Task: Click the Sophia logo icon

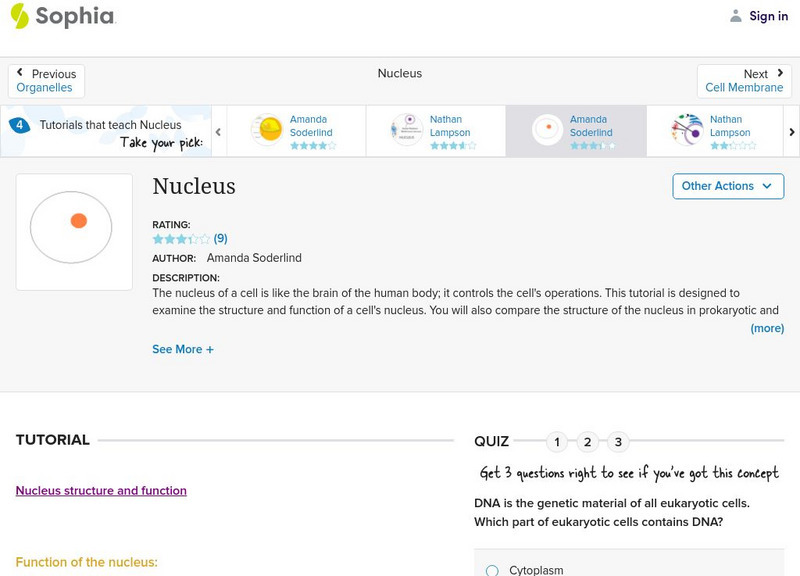Action: tap(20, 16)
